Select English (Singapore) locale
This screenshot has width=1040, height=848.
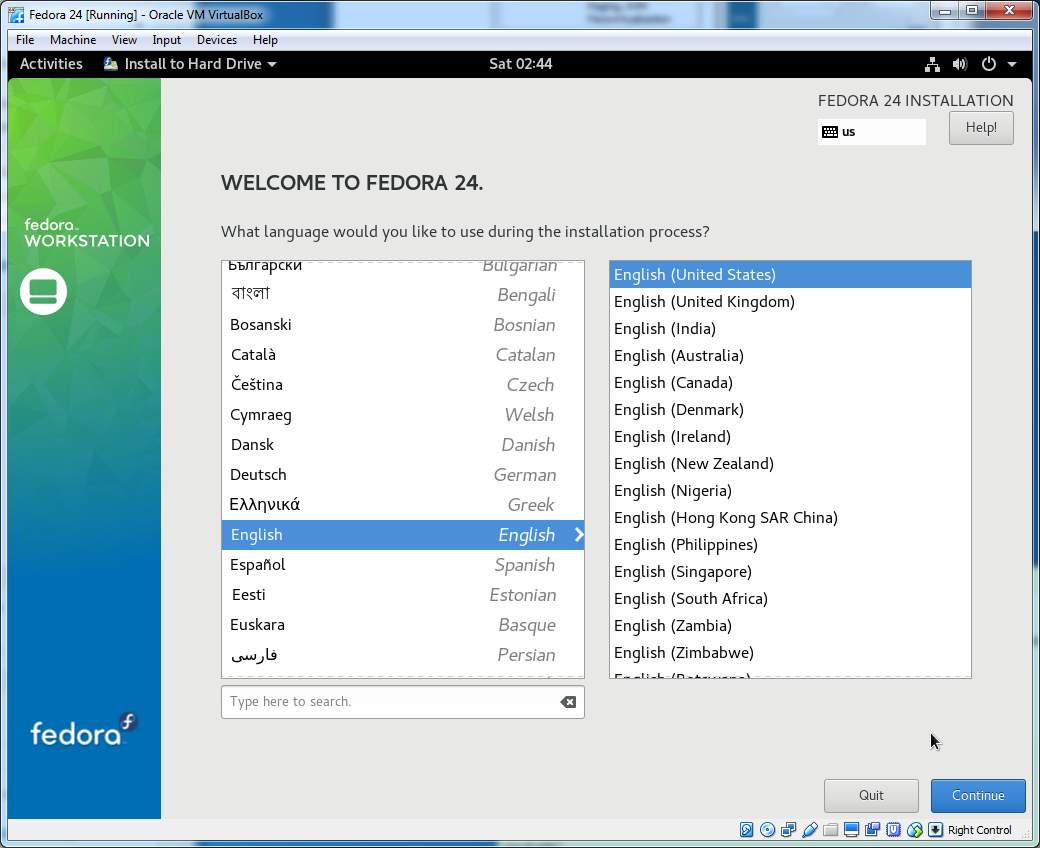click(790, 572)
